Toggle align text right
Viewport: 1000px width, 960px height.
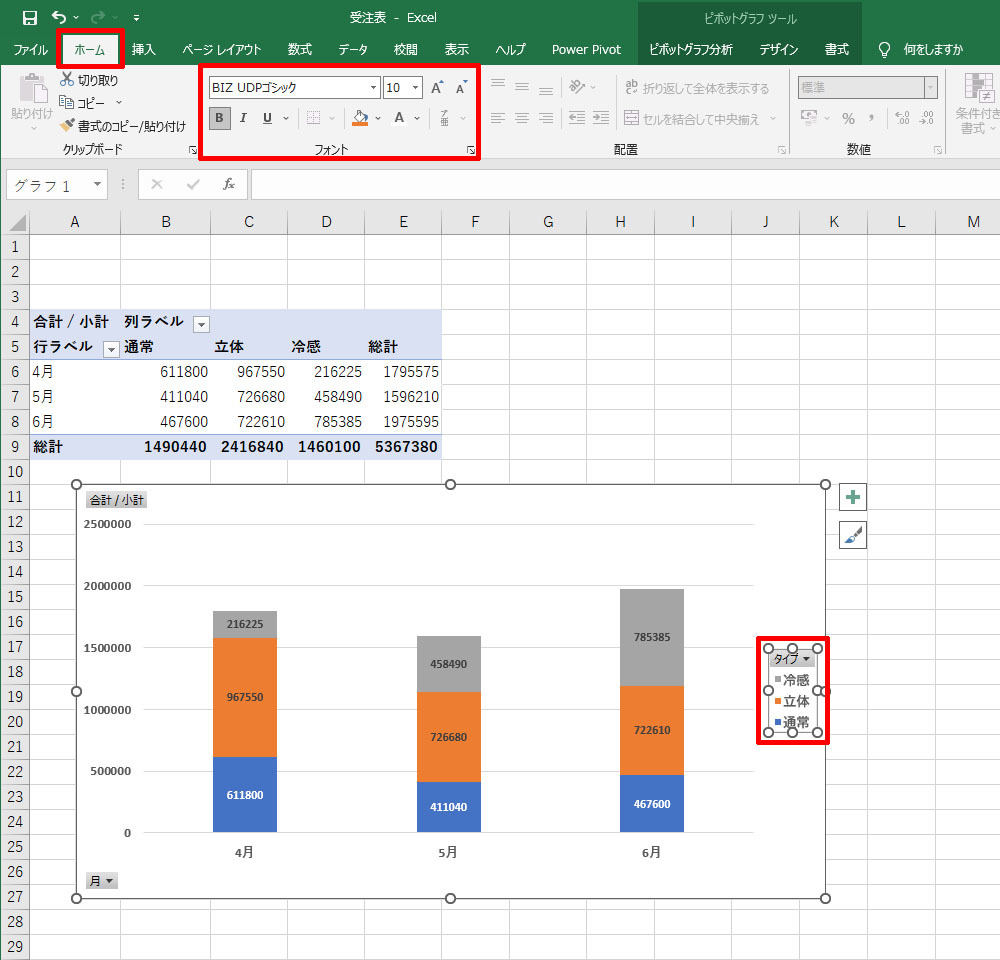pyautogui.click(x=546, y=118)
